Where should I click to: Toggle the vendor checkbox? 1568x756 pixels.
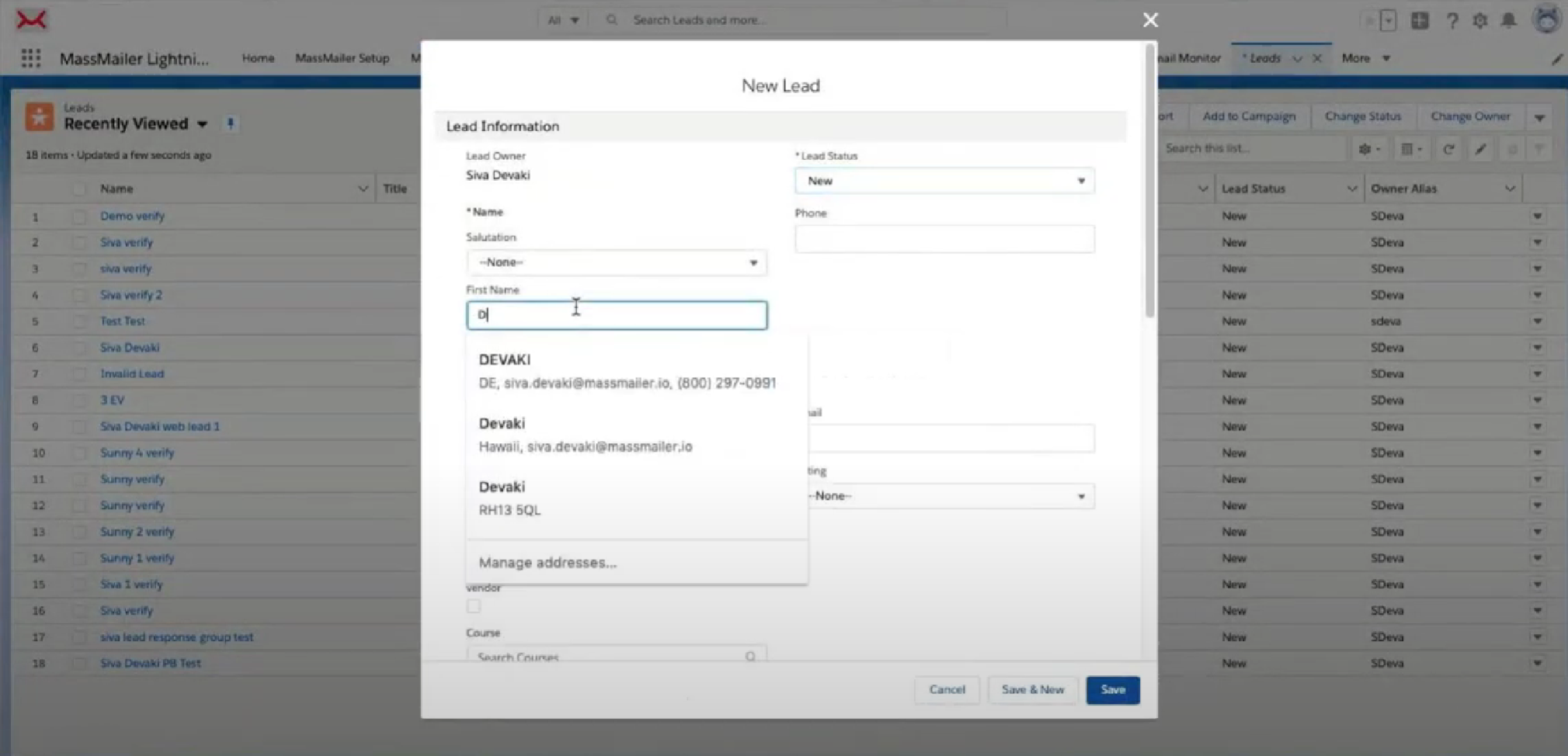[474, 606]
